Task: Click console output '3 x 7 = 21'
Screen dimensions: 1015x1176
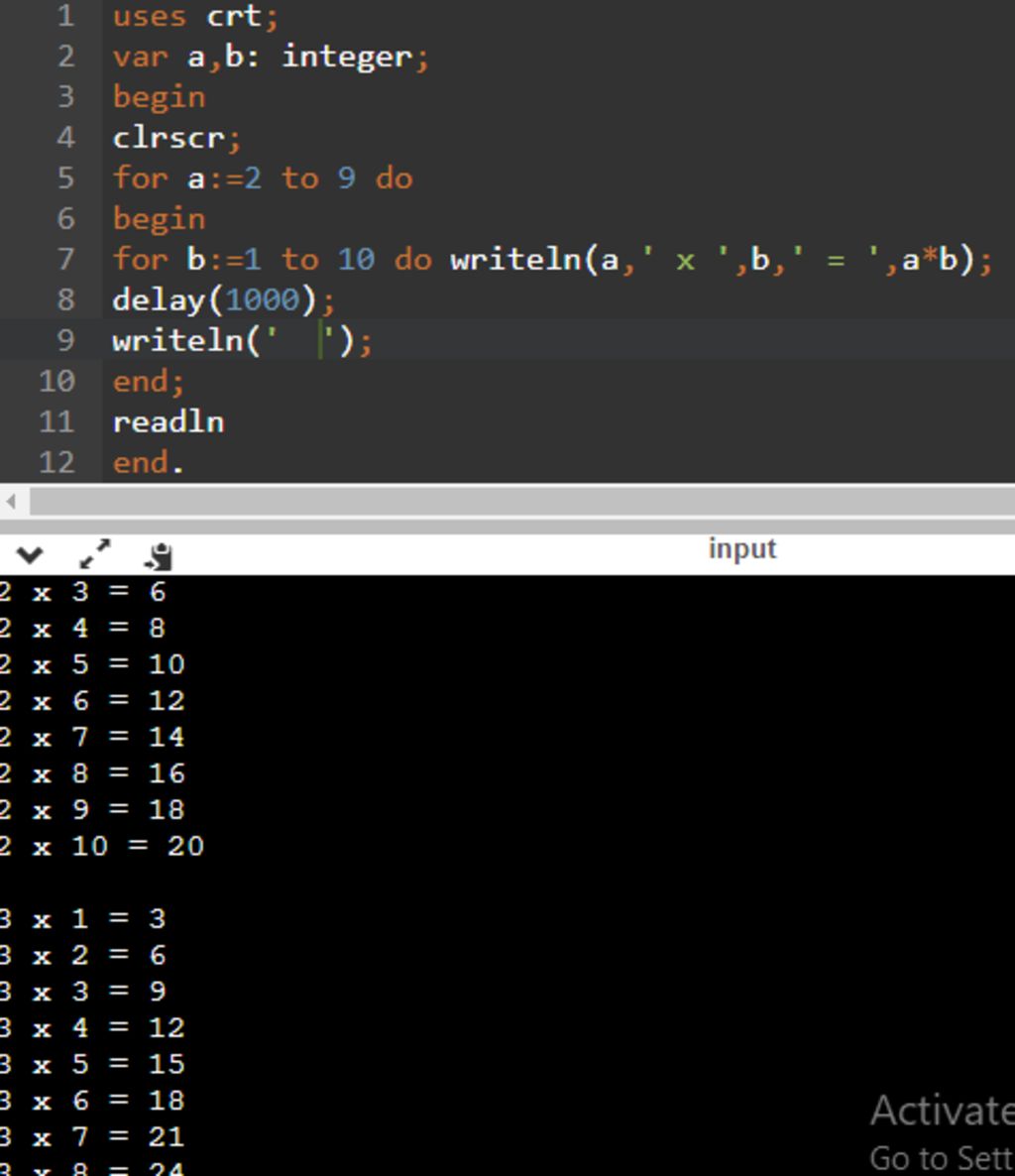Action: point(91,1137)
